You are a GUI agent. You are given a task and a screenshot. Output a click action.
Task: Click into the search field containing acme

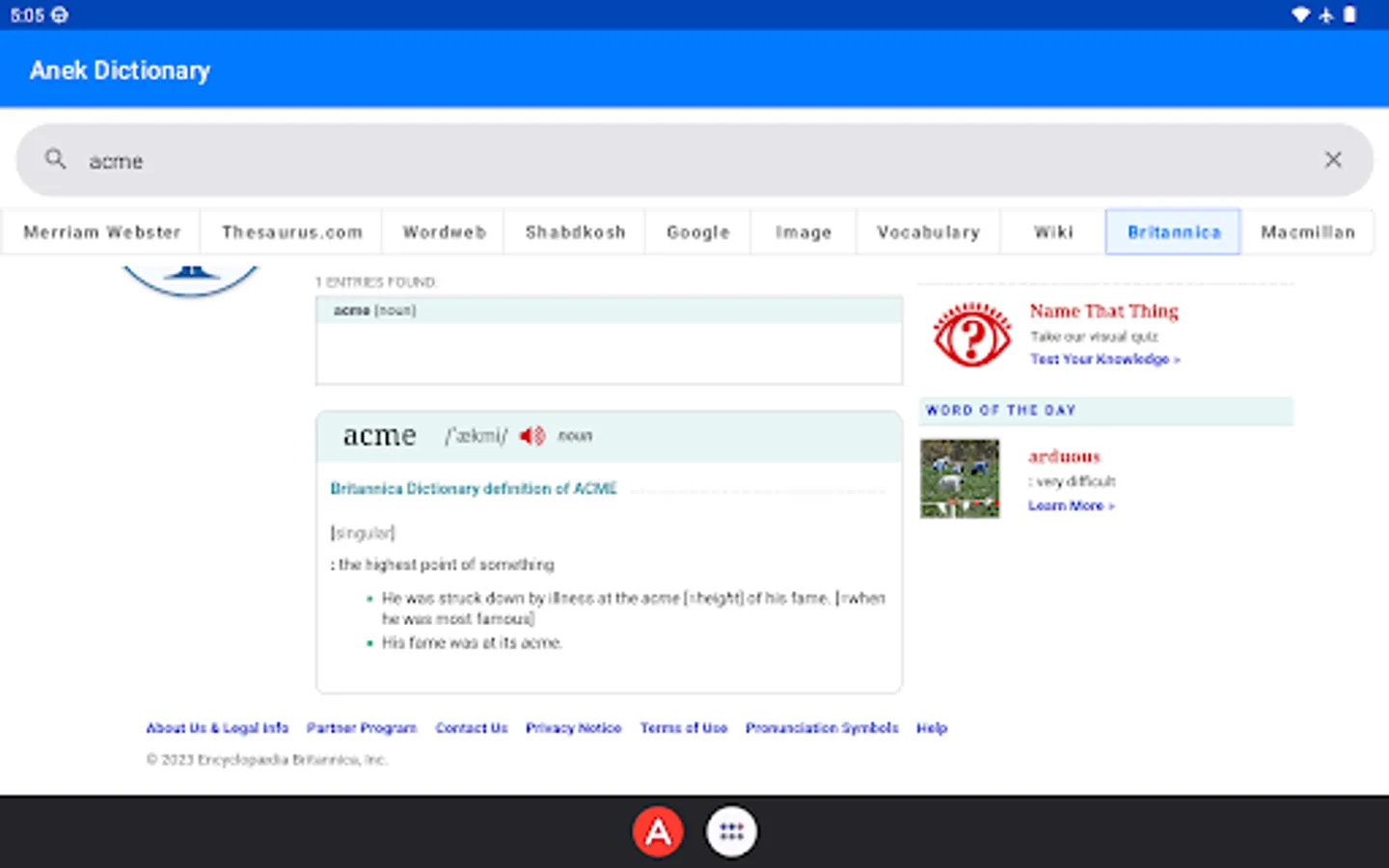694,160
